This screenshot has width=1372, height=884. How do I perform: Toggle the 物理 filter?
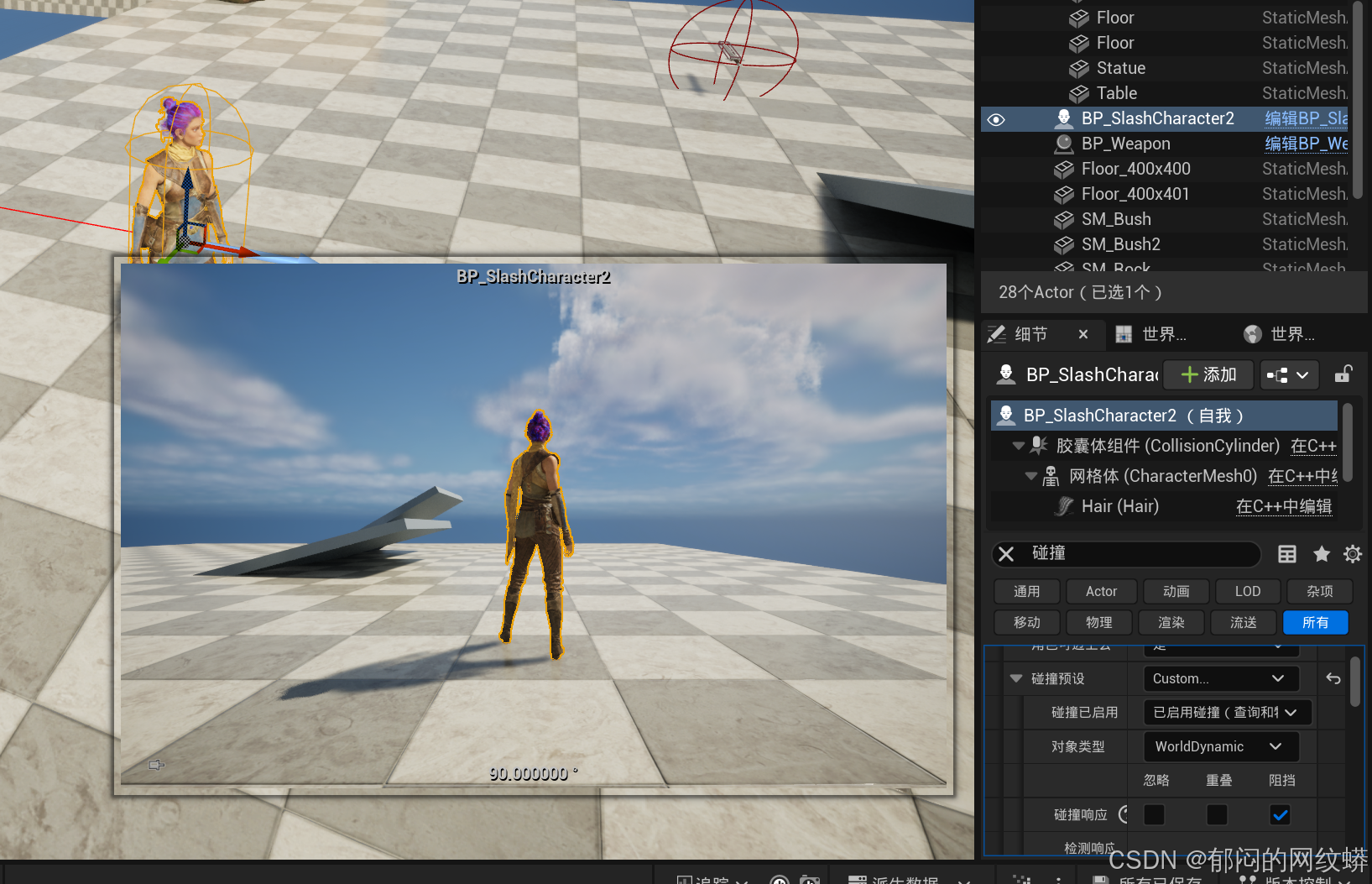click(x=1099, y=623)
